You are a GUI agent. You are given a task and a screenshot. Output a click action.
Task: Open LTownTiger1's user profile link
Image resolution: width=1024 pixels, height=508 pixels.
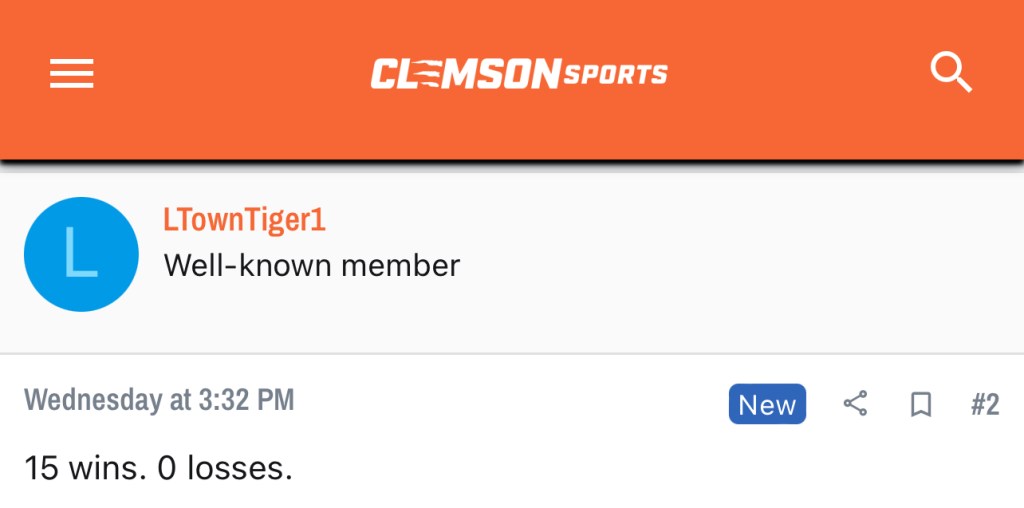click(x=244, y=221)
